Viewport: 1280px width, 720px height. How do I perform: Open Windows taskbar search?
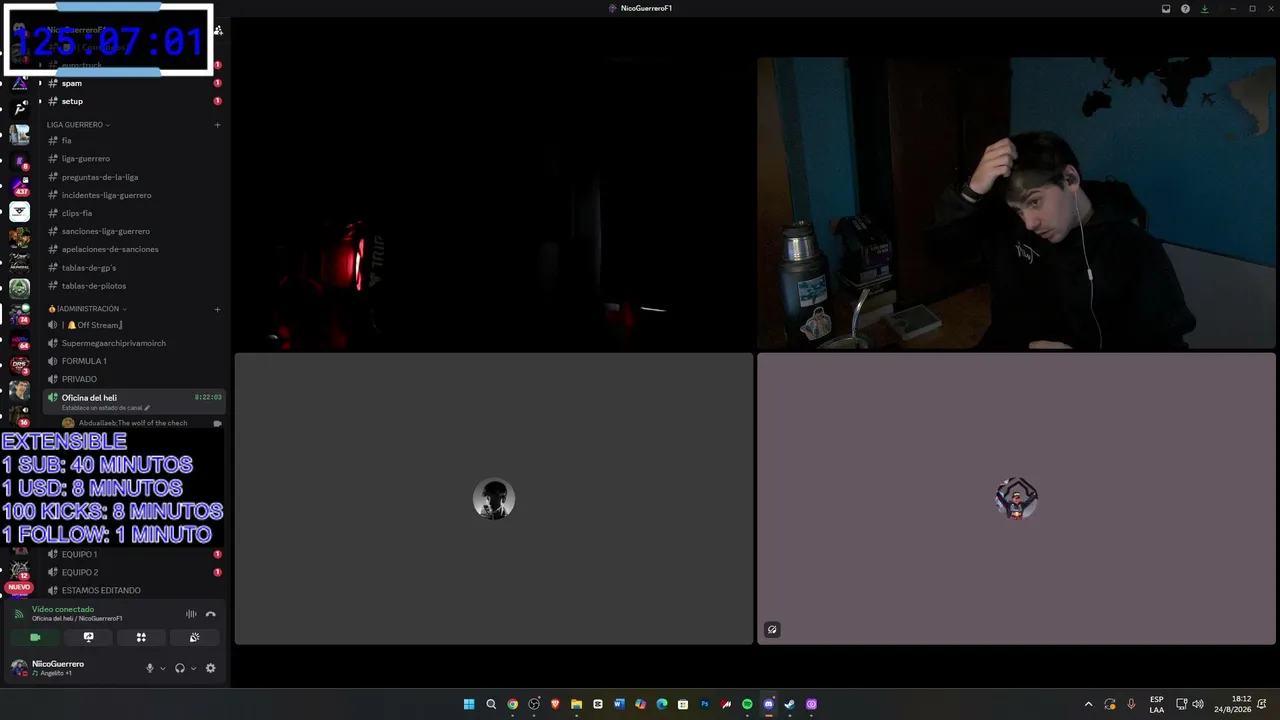491,704
